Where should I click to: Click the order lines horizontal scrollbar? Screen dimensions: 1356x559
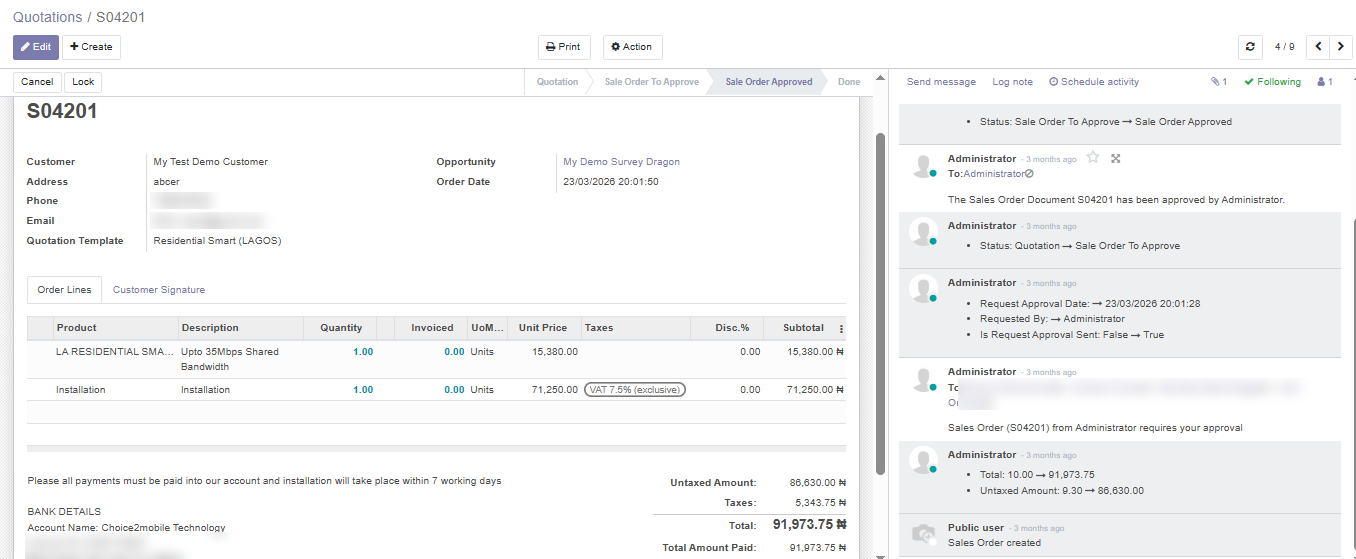(436, 449)
